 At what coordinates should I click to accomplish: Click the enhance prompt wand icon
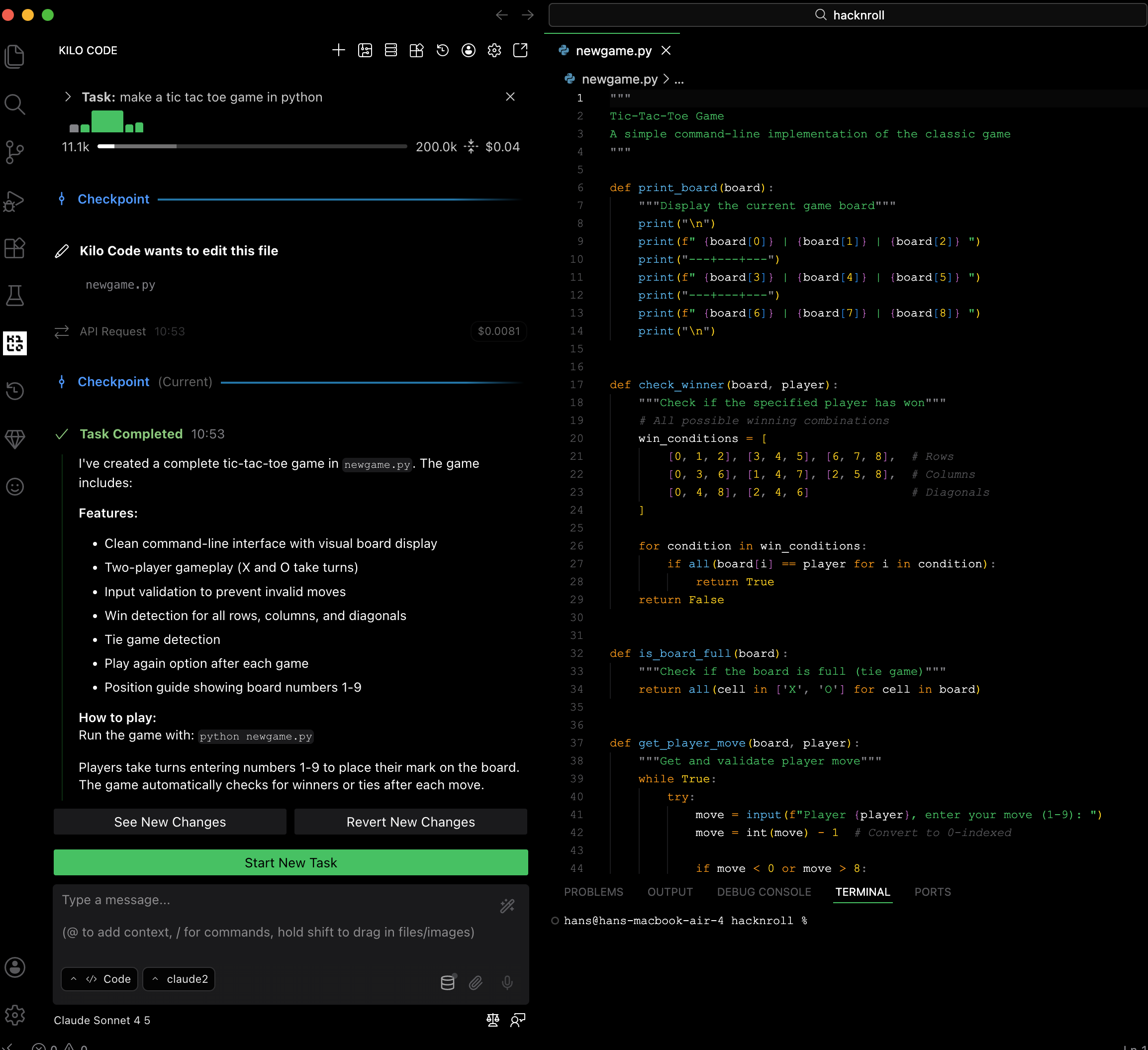point(507,906)
